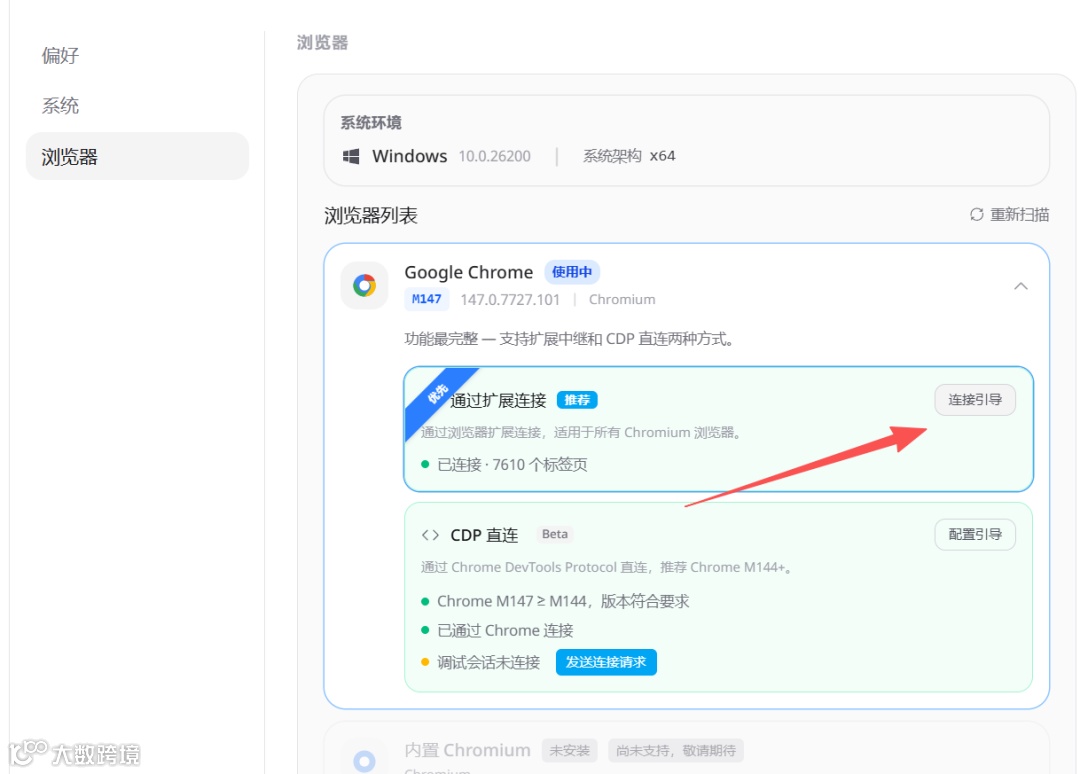Open the 连接引导 connection guide

point(975,400)
